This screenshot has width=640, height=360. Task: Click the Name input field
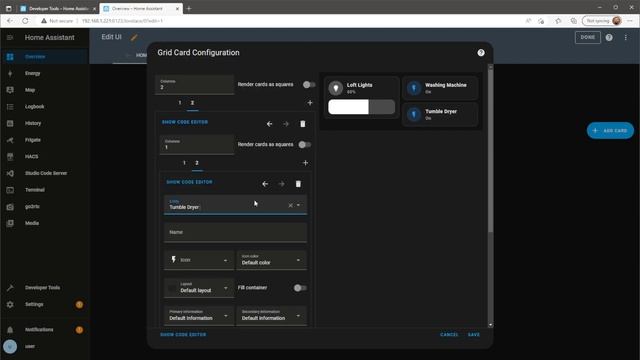(236, 232)
